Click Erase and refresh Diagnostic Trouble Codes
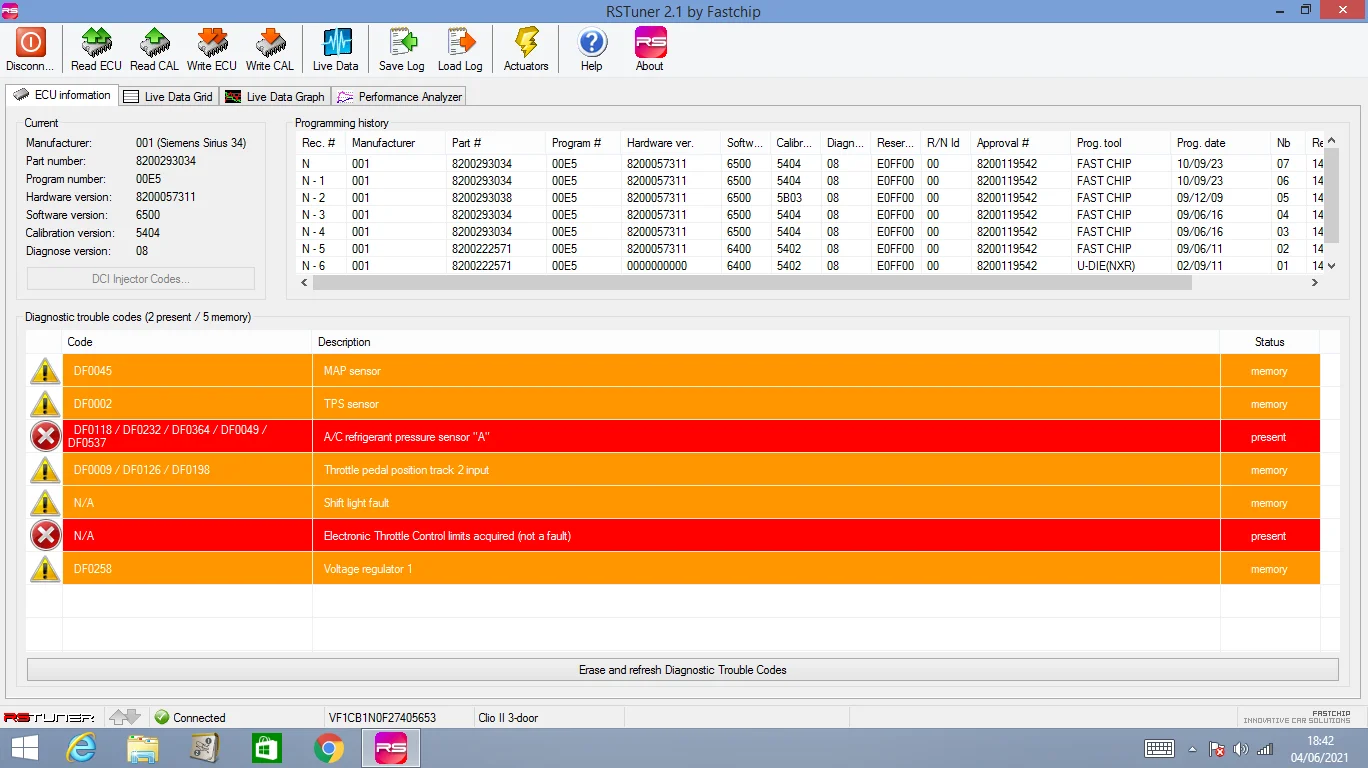Screen dimensions: 1368x768 coord(682,670)
